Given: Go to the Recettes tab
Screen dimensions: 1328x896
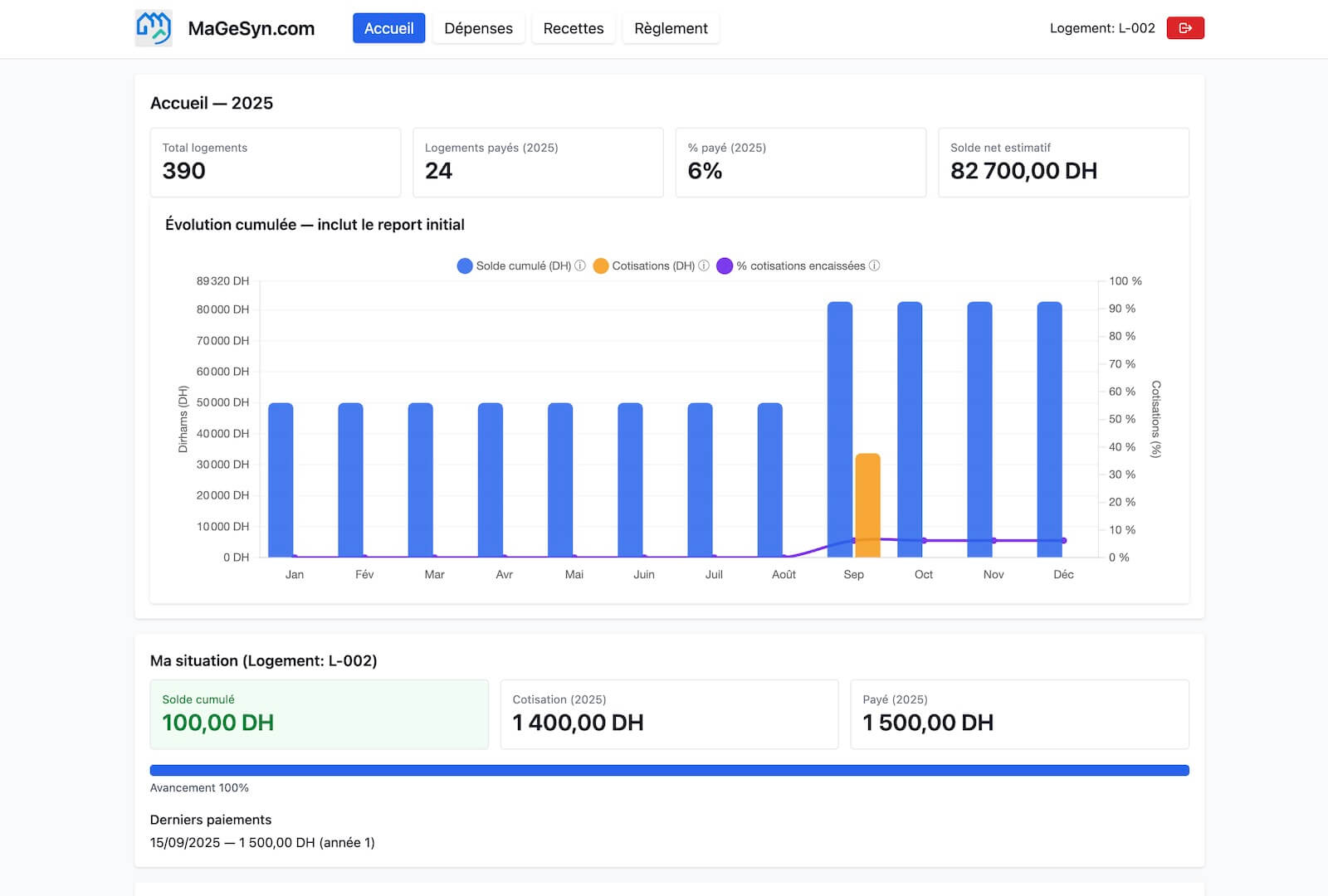Looking at the screenshot, I should click(573, 28).
